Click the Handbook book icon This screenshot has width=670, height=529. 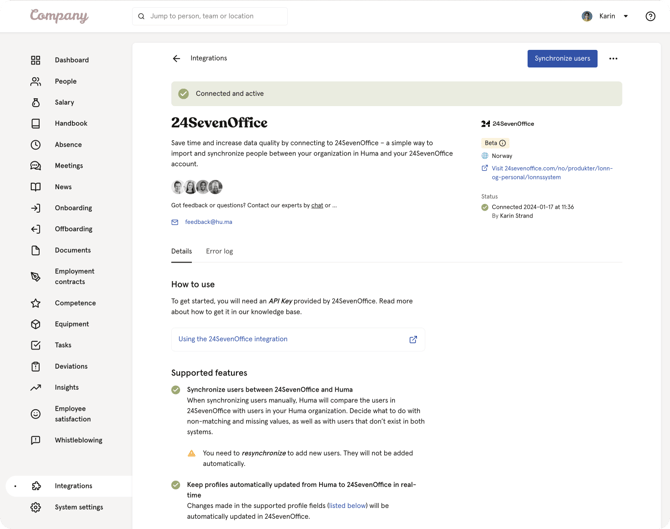click(x=35, y=123)
